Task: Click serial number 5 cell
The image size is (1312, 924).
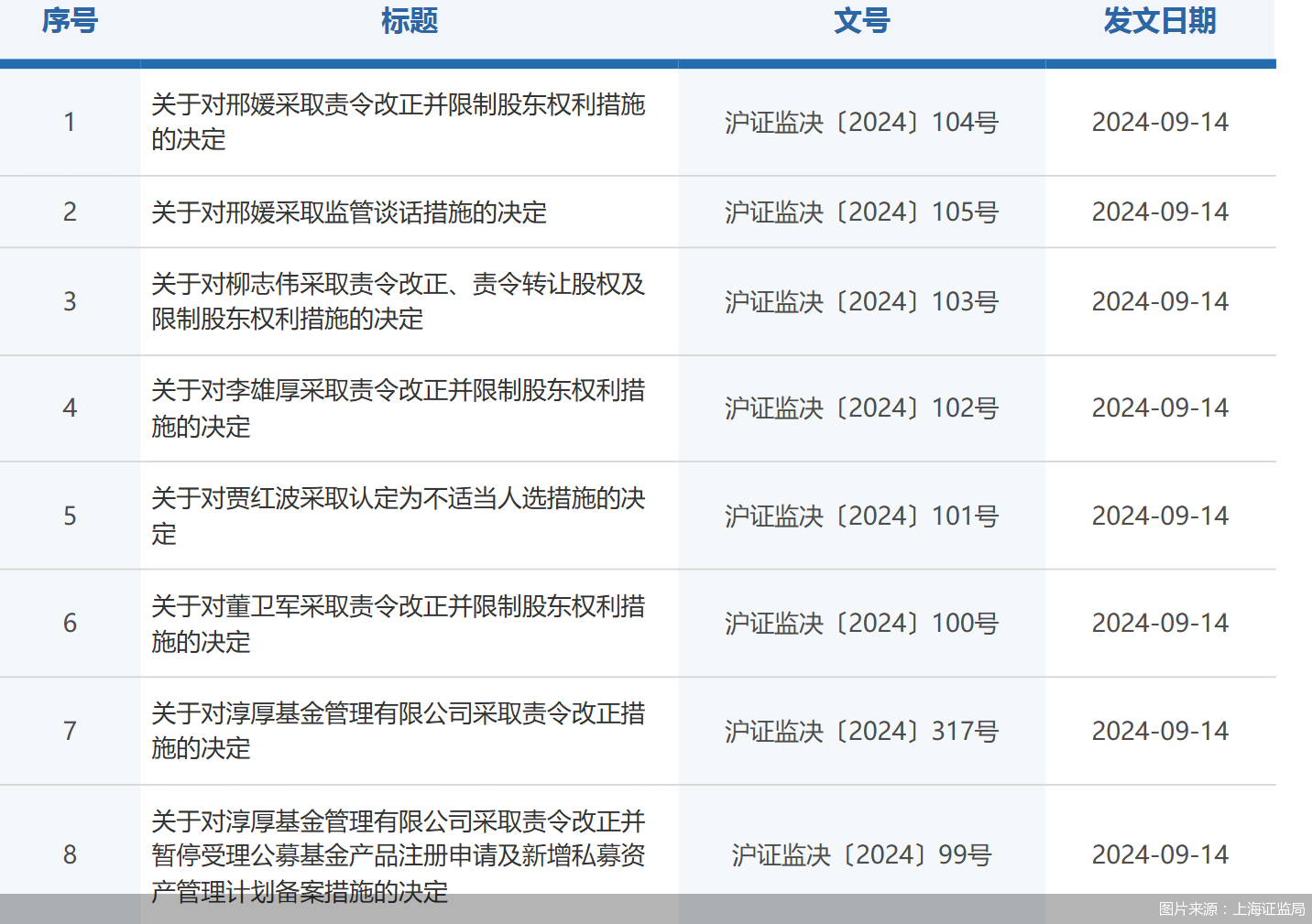Action: [x=70, y=516]
